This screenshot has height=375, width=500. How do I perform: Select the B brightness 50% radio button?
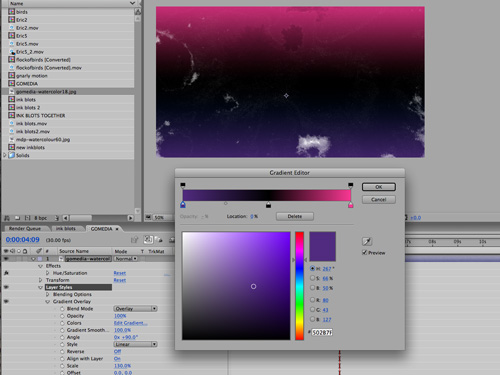click(312, 287)
